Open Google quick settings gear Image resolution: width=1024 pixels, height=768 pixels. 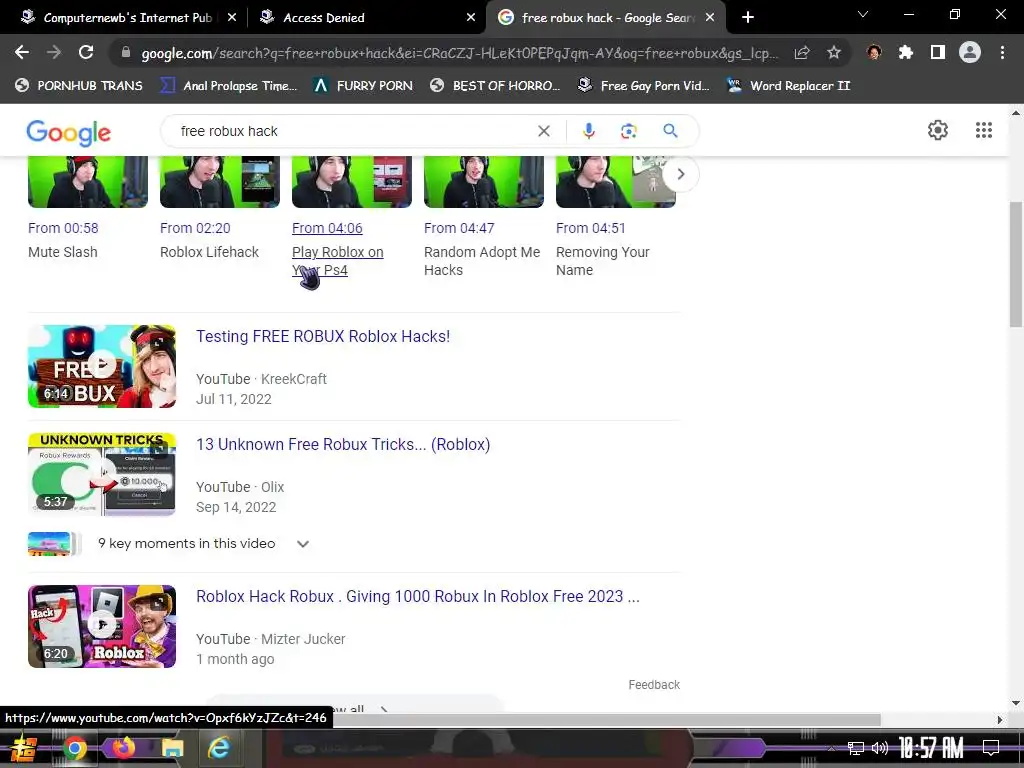(x=938, y=130)
